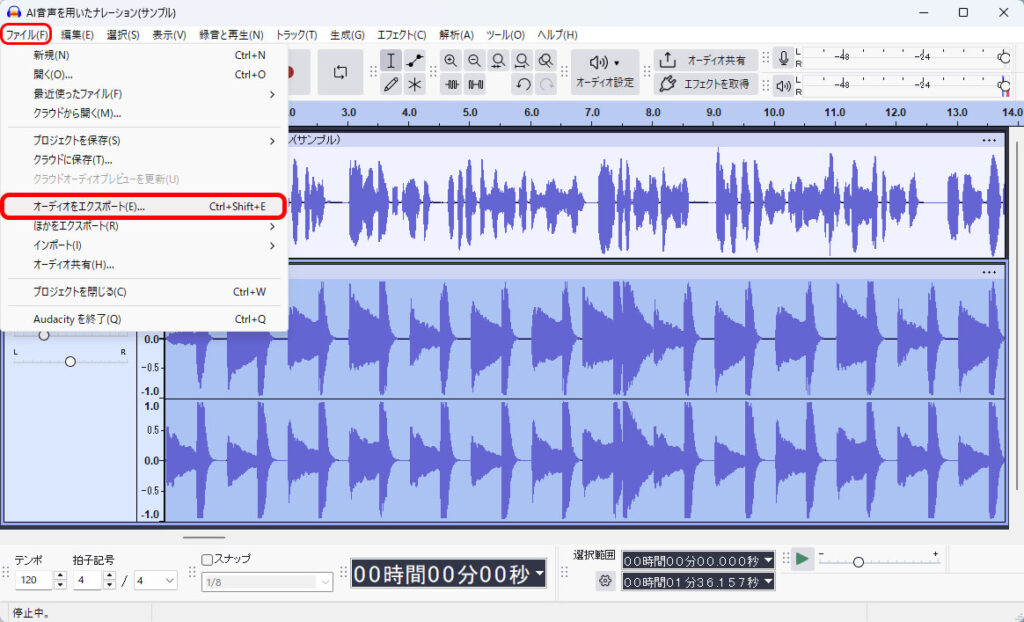
Task: Open selection start time format dropdown
Action: tap(768, 561)
